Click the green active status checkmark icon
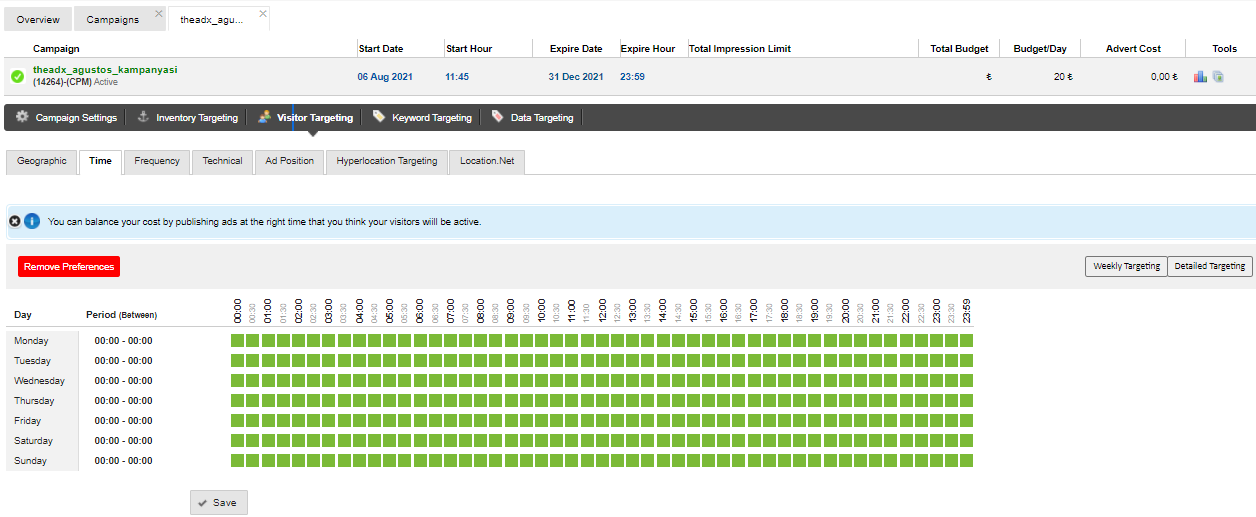The image size is (1256, 517). pyautogui.click(x=18, y=76)
